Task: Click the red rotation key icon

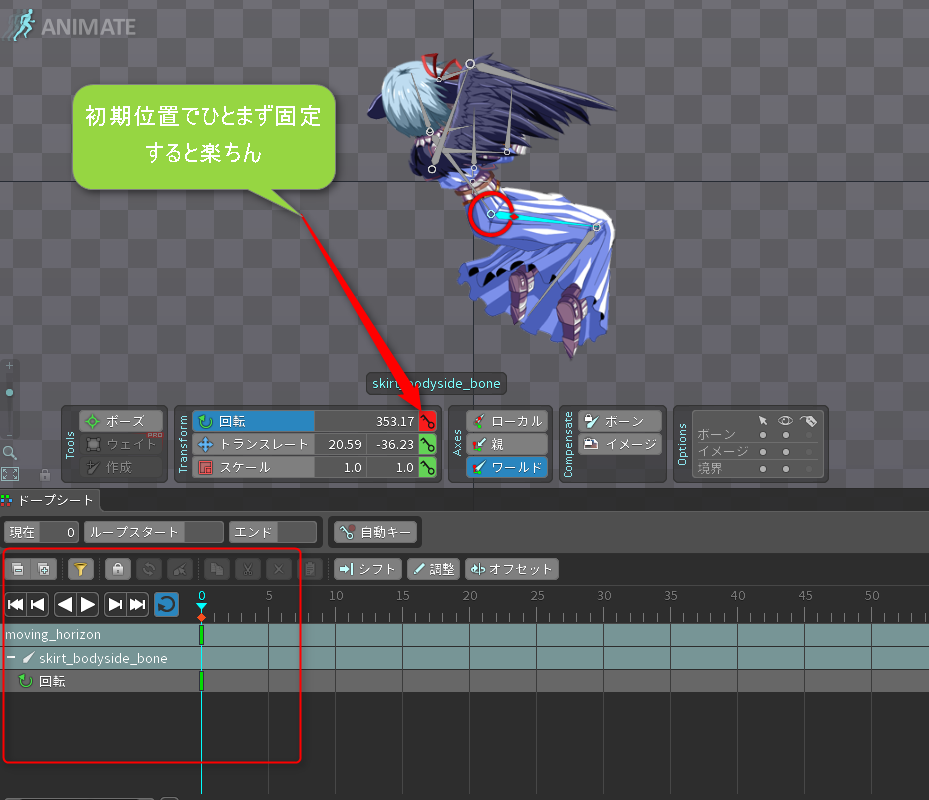Action: [428, 421]
